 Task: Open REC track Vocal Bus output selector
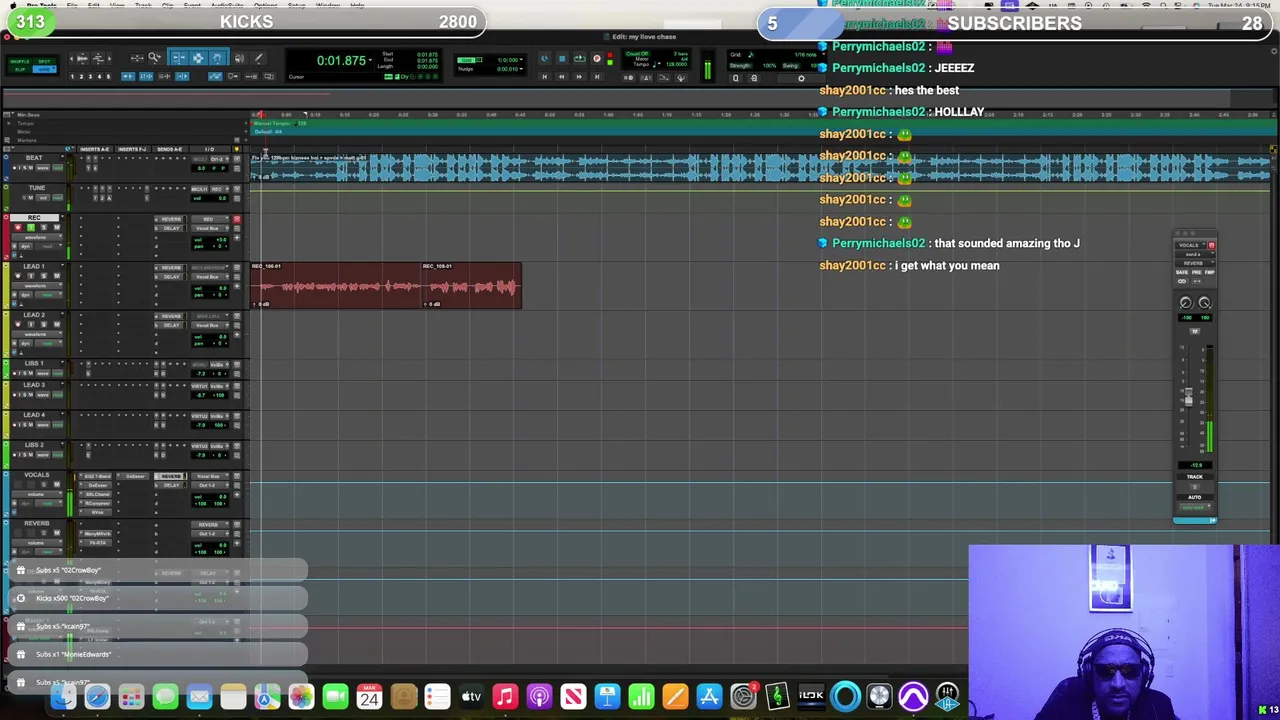[x=210, y=228]
